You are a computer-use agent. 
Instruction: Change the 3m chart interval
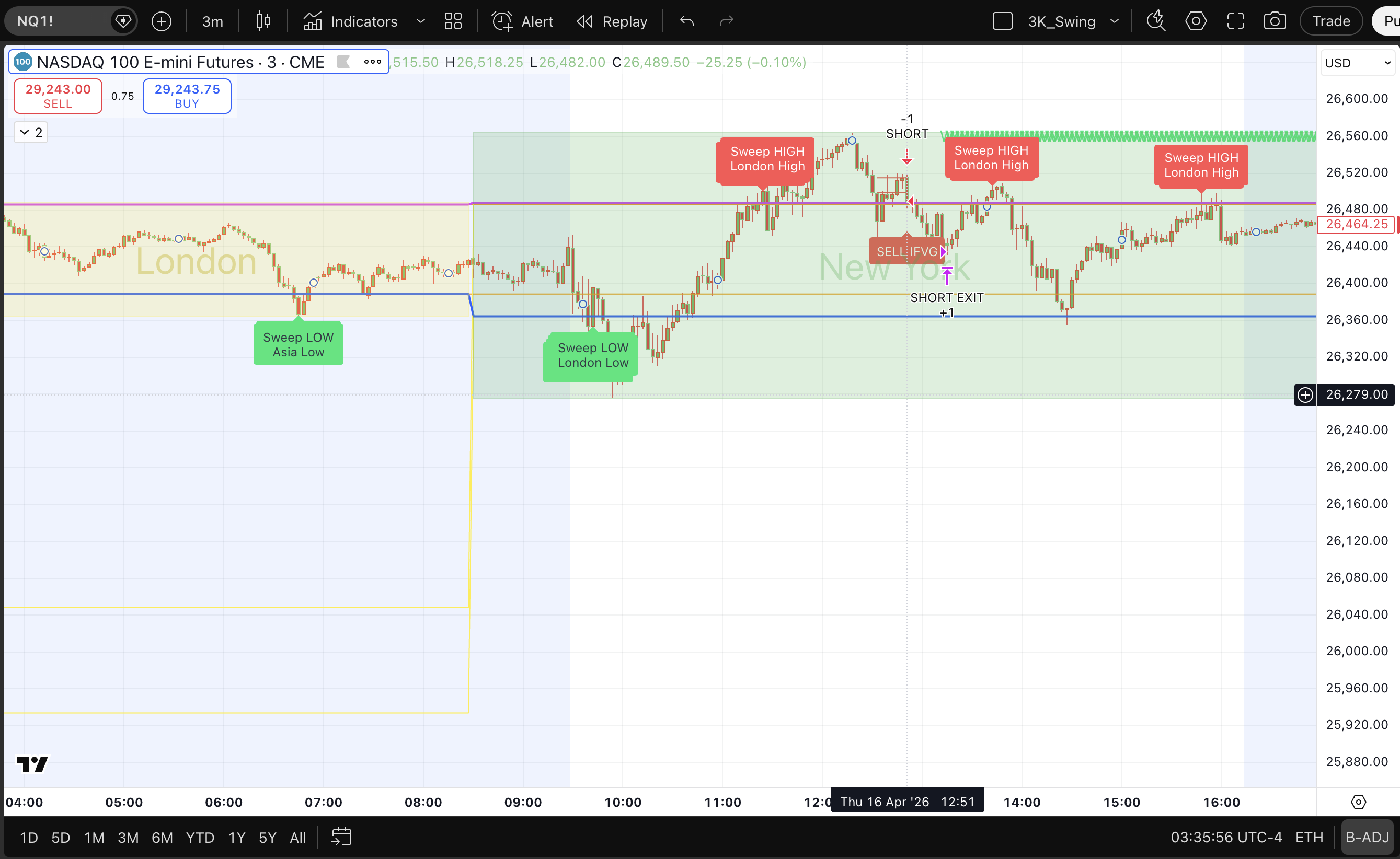[x=213, y=21]
